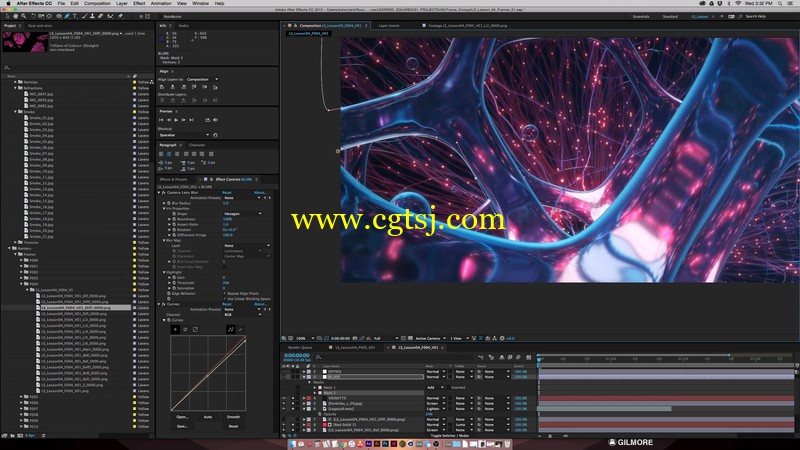
Task: Open Graph Editor in timeline
Action: coord(529,357)
